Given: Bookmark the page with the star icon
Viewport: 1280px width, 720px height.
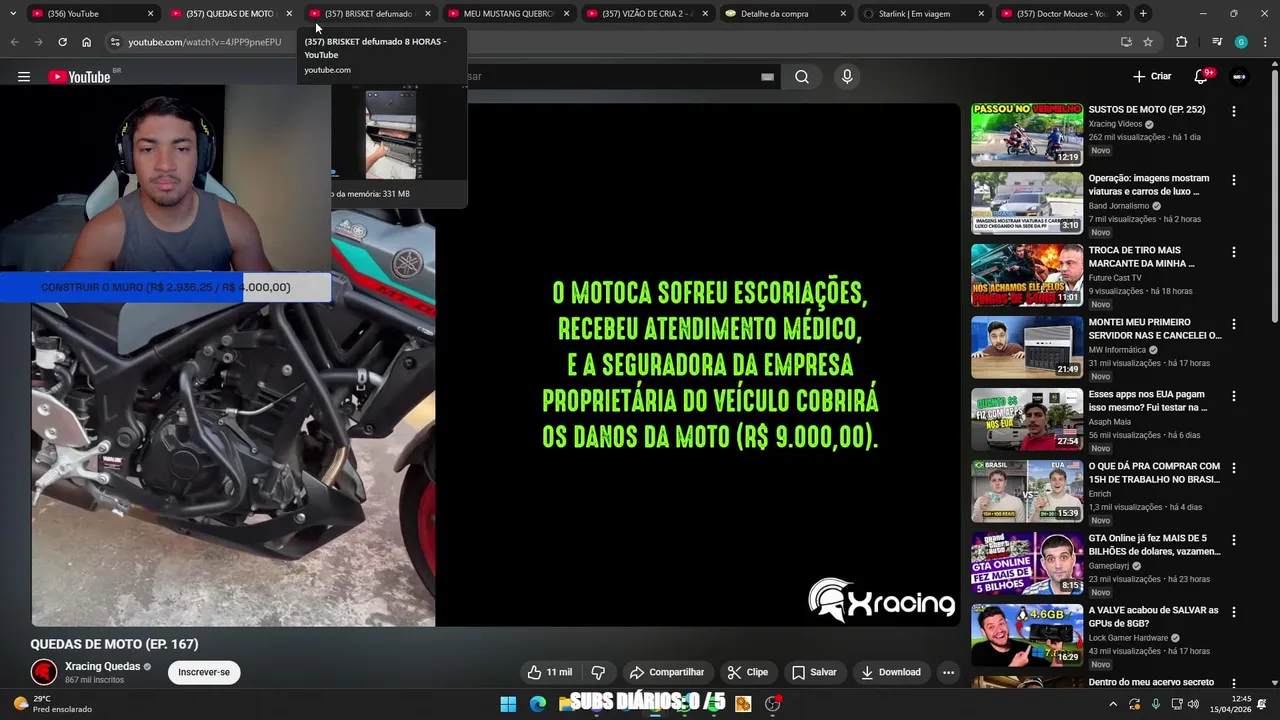Looking at the screenshot, I should tap(1148, 42).
